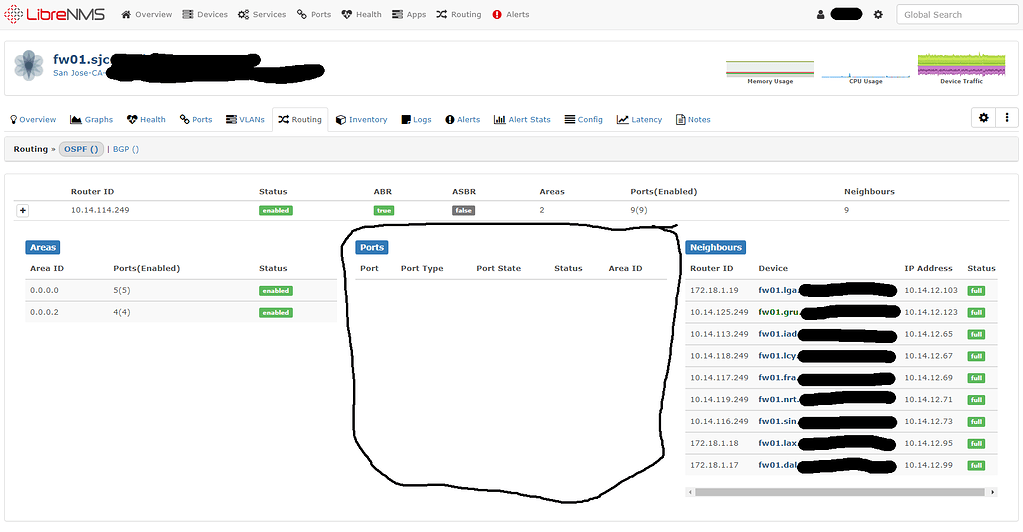Open neighbour device fw01.sin link
The image size is (1023, 532).
(778, 421)
